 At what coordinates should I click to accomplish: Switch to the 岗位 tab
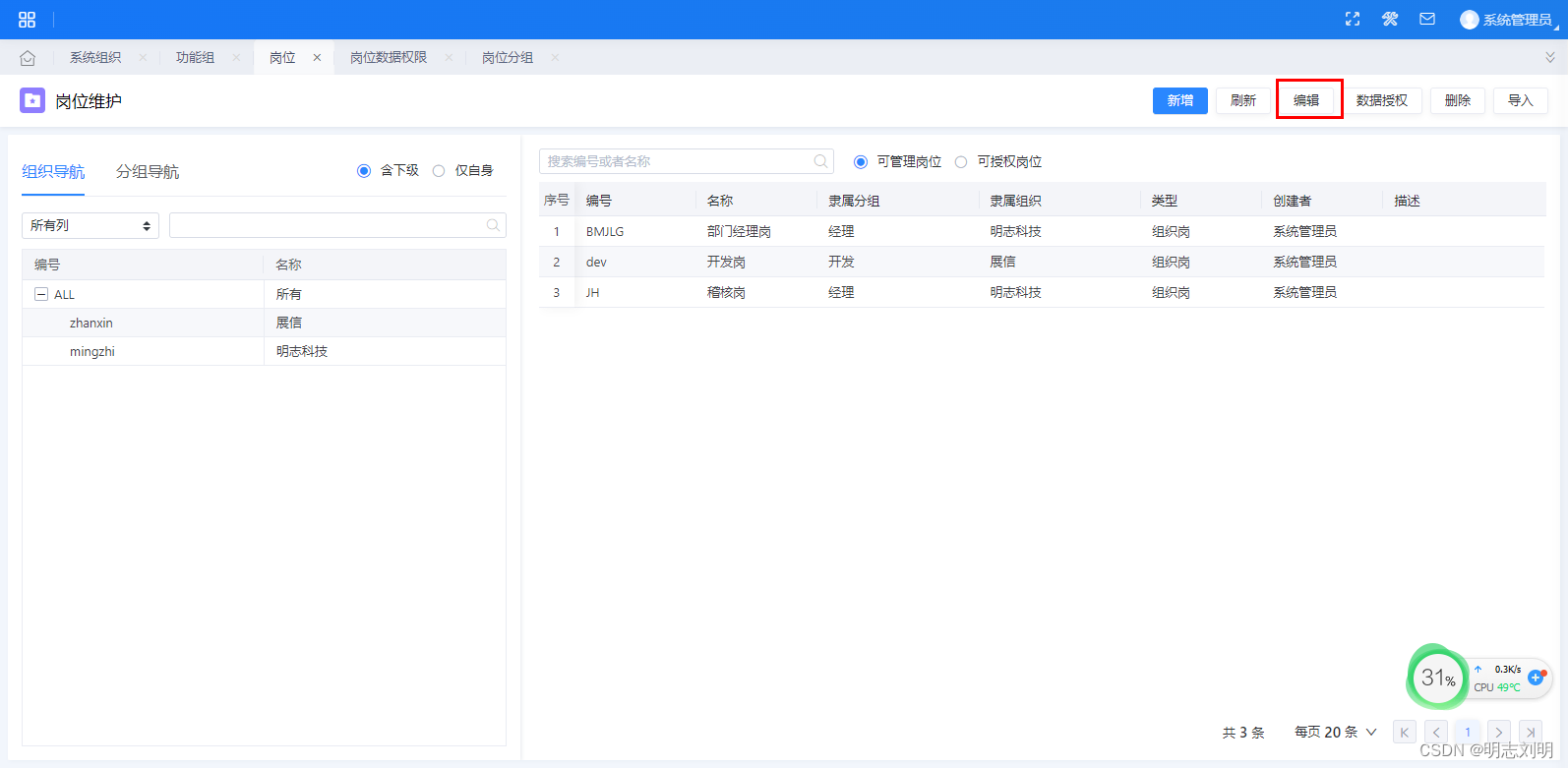click(x=282, y=58)
